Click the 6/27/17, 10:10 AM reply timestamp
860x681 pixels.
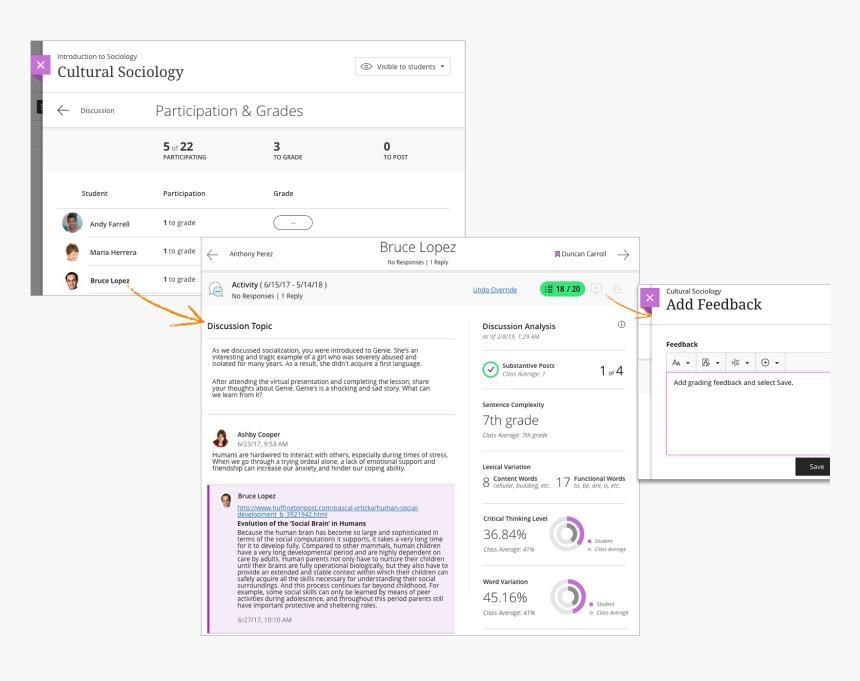(264, 620)
